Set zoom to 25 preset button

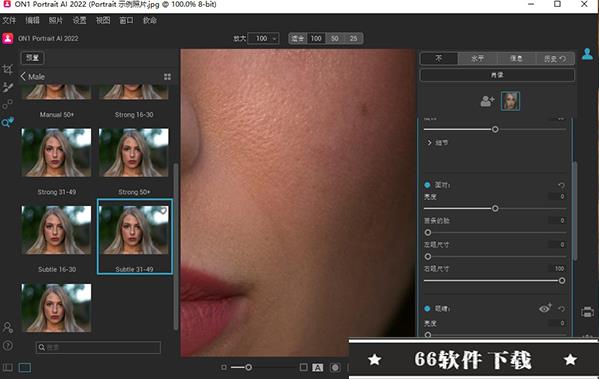coord(353,38)
